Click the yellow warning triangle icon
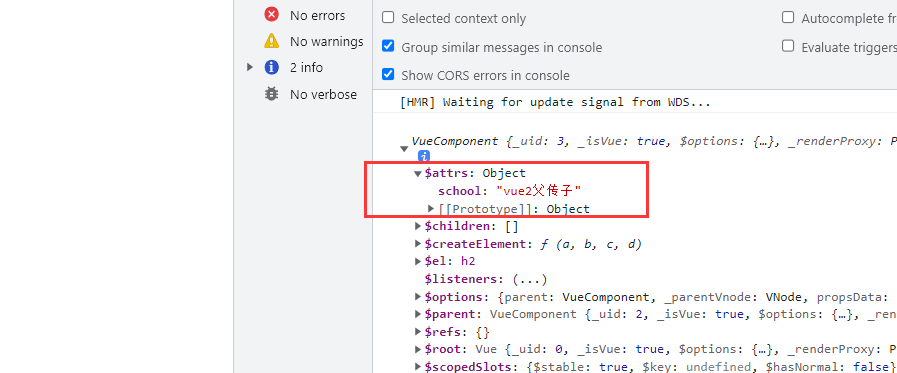 271,41
